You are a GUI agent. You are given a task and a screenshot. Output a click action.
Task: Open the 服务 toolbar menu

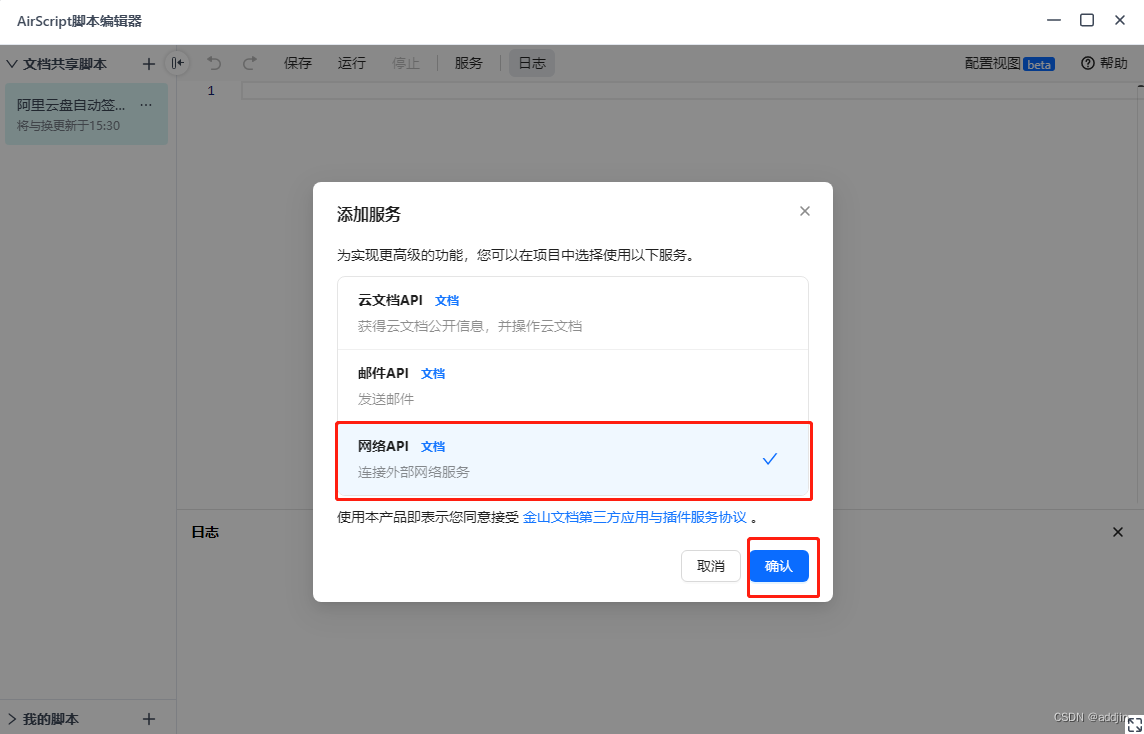click(468, 63)
